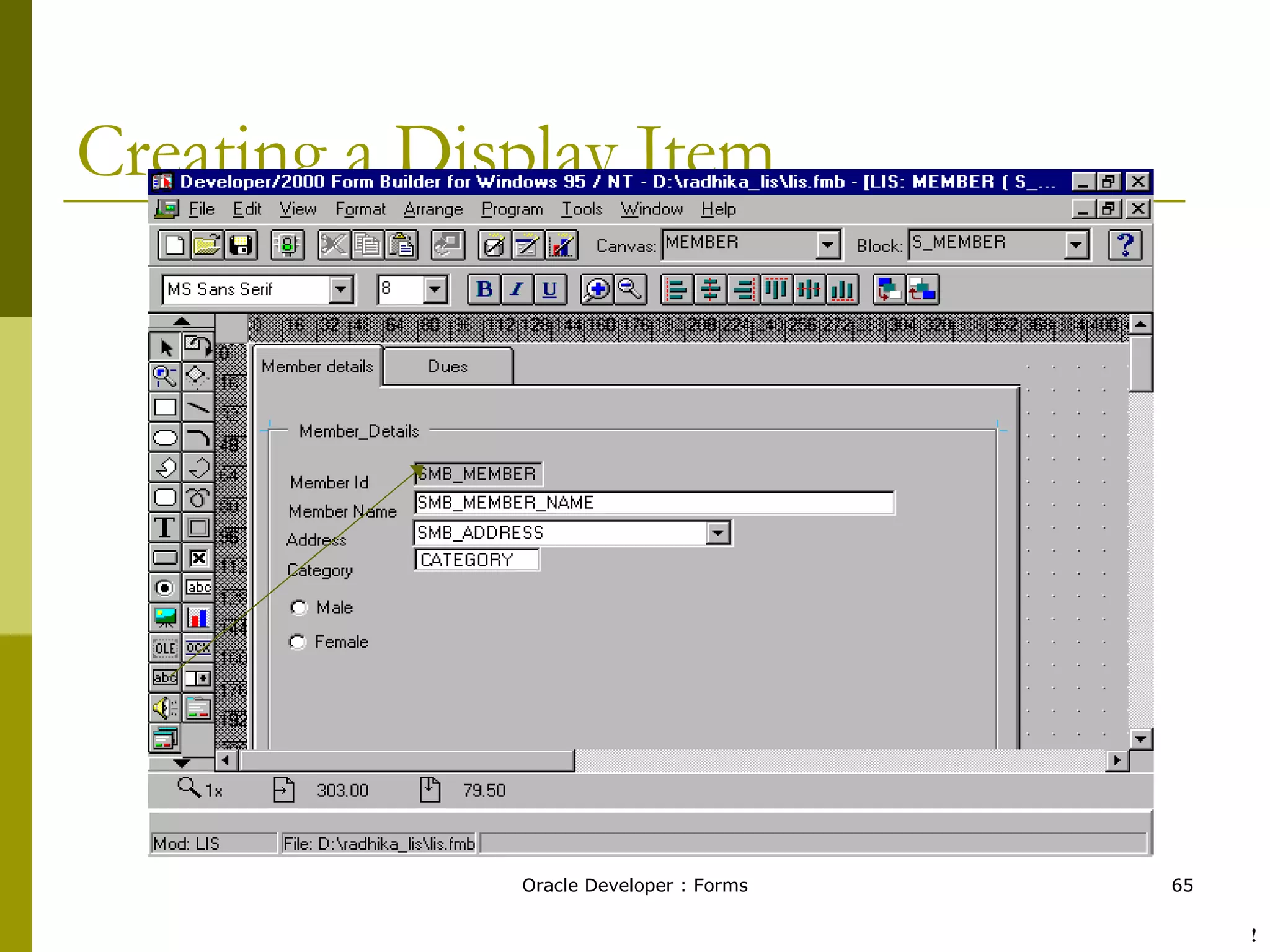Select the Rectangle drawing tool
The image size is (1270, 952).
165,407
